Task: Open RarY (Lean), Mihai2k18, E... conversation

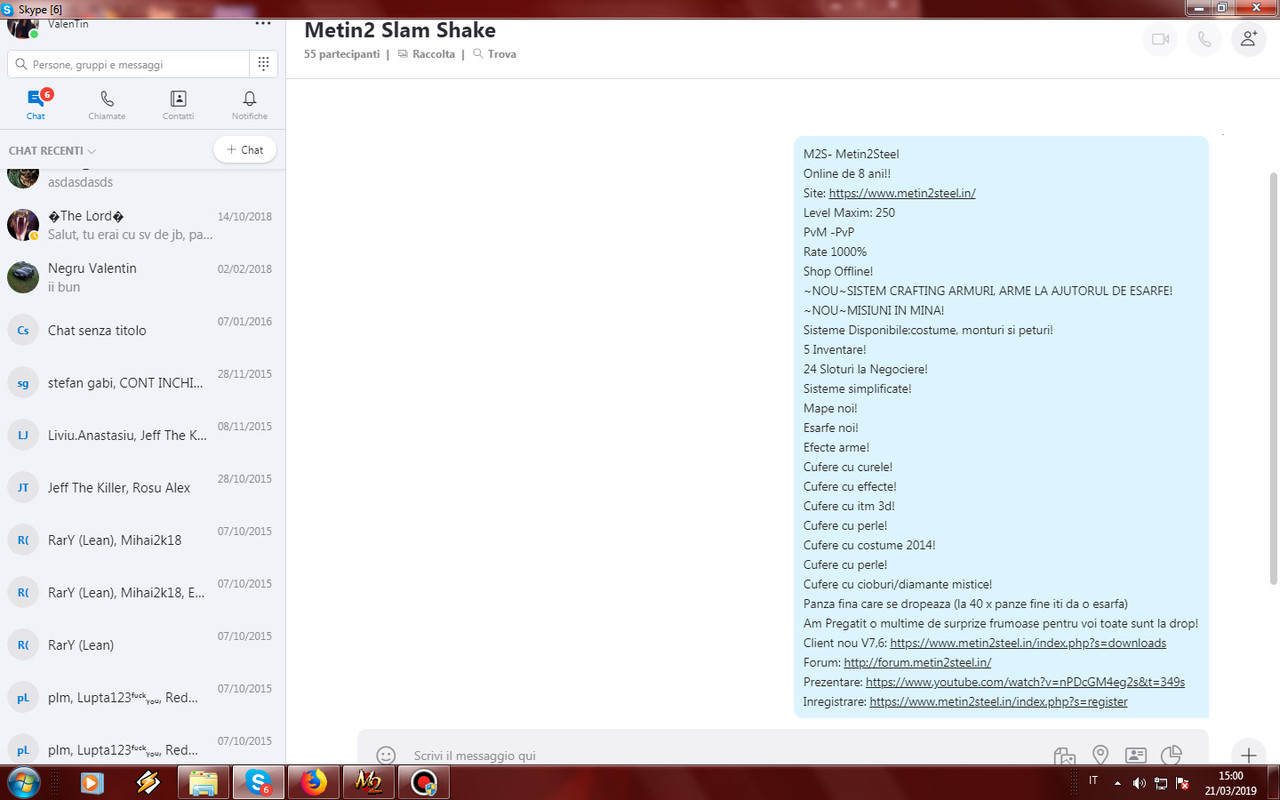Action: click(142, 593)
